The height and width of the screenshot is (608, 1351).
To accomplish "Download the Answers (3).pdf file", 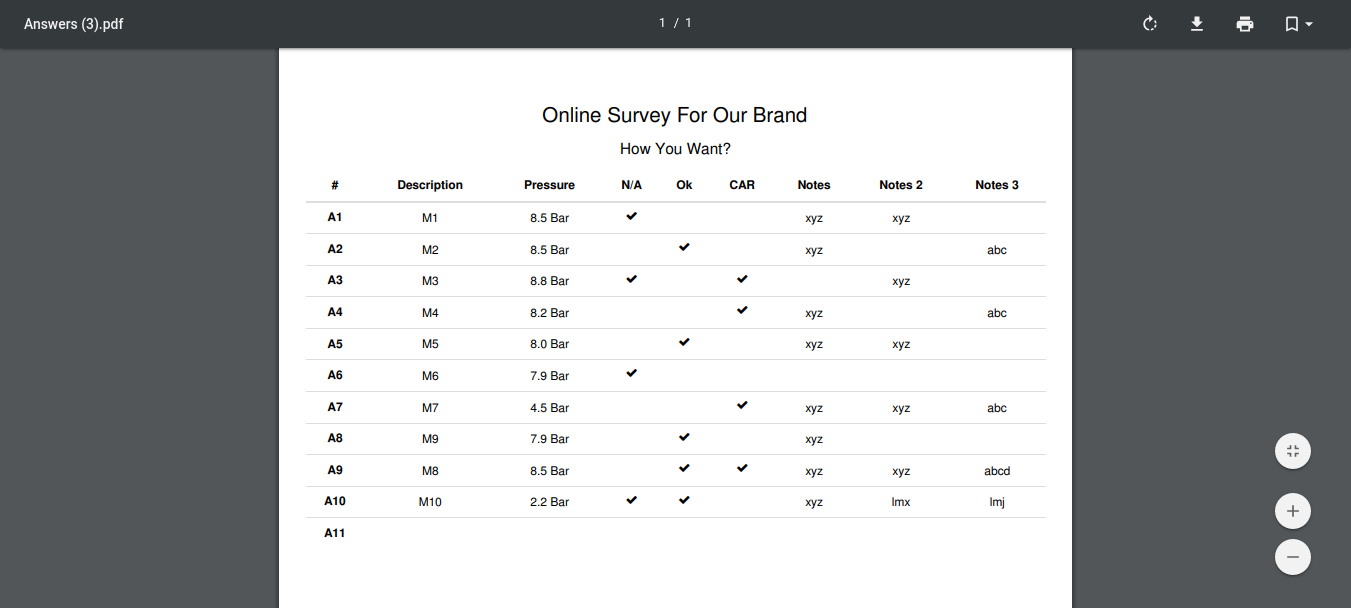I will (x=1197, y=24).
